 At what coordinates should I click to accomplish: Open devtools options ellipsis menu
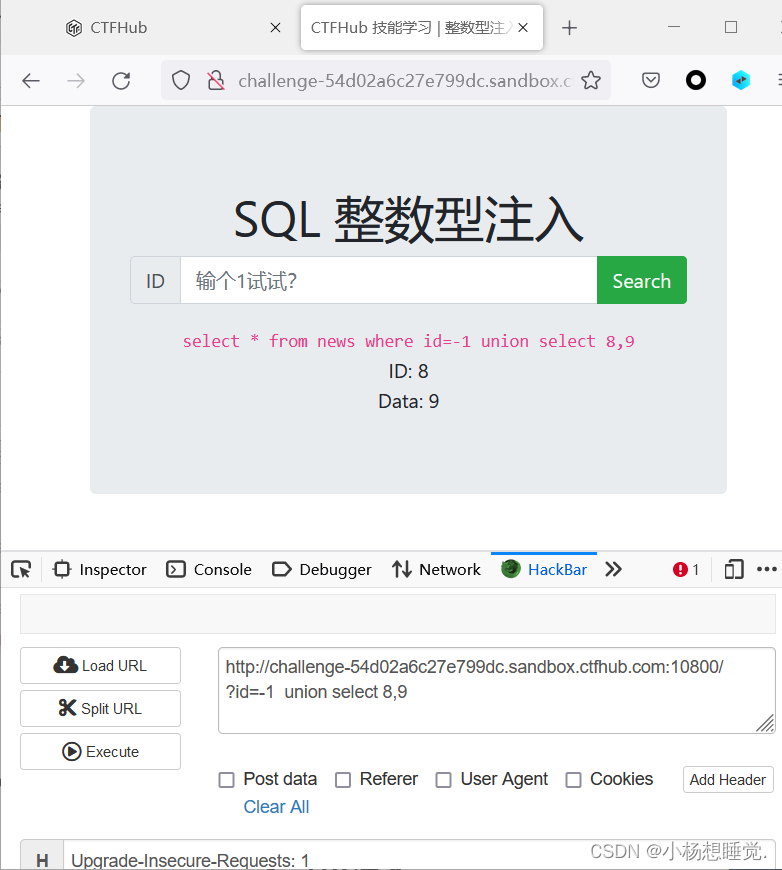pyautogui.click(x=767, y=569)
